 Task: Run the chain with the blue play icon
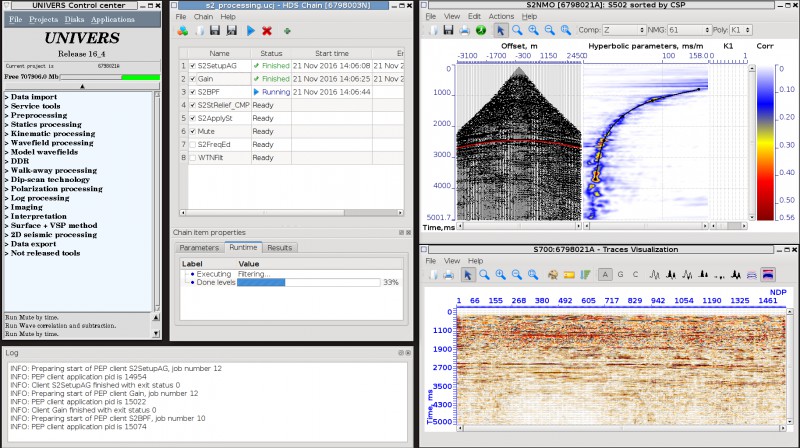click(251, 31)
